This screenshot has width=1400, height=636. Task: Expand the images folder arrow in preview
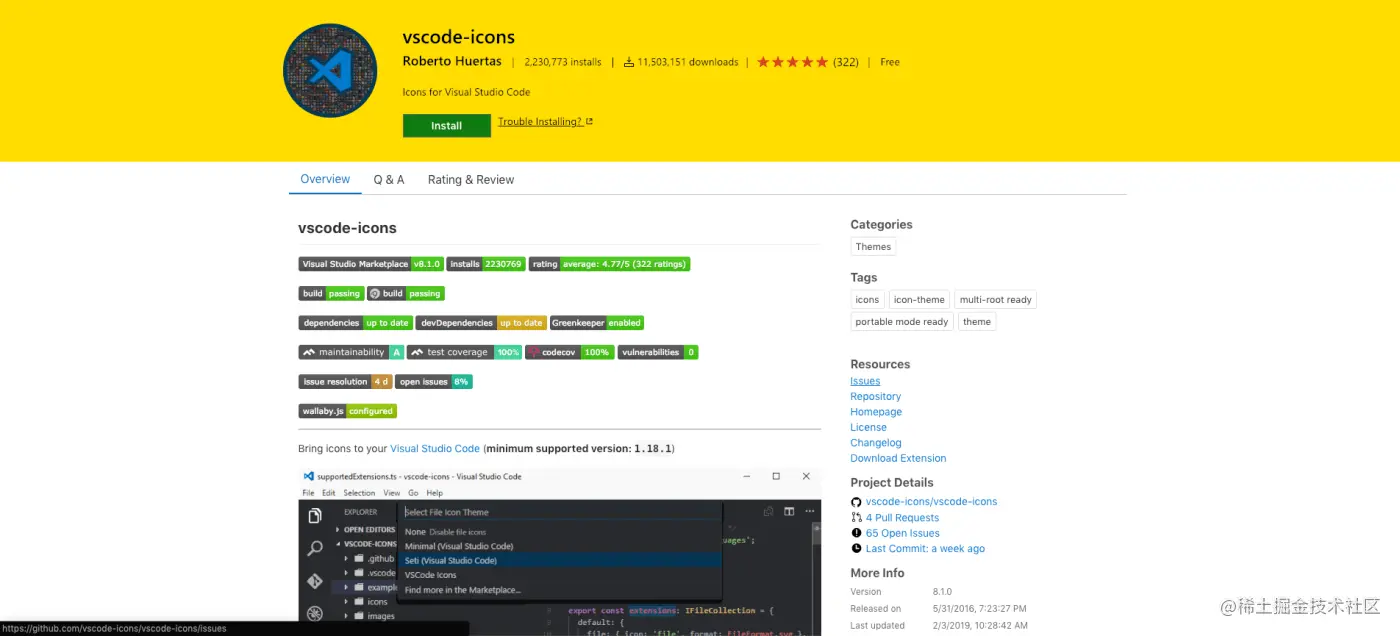click(347, 617)
